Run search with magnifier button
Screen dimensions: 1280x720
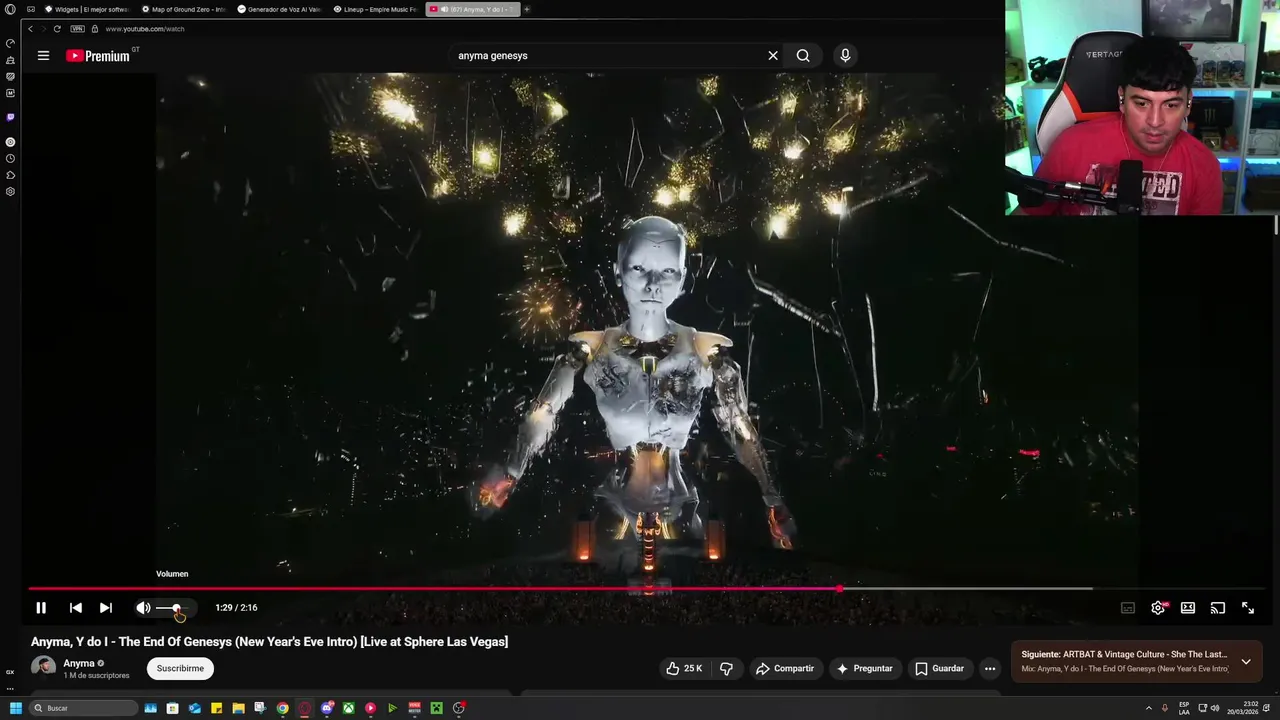[x=803, y=56]
